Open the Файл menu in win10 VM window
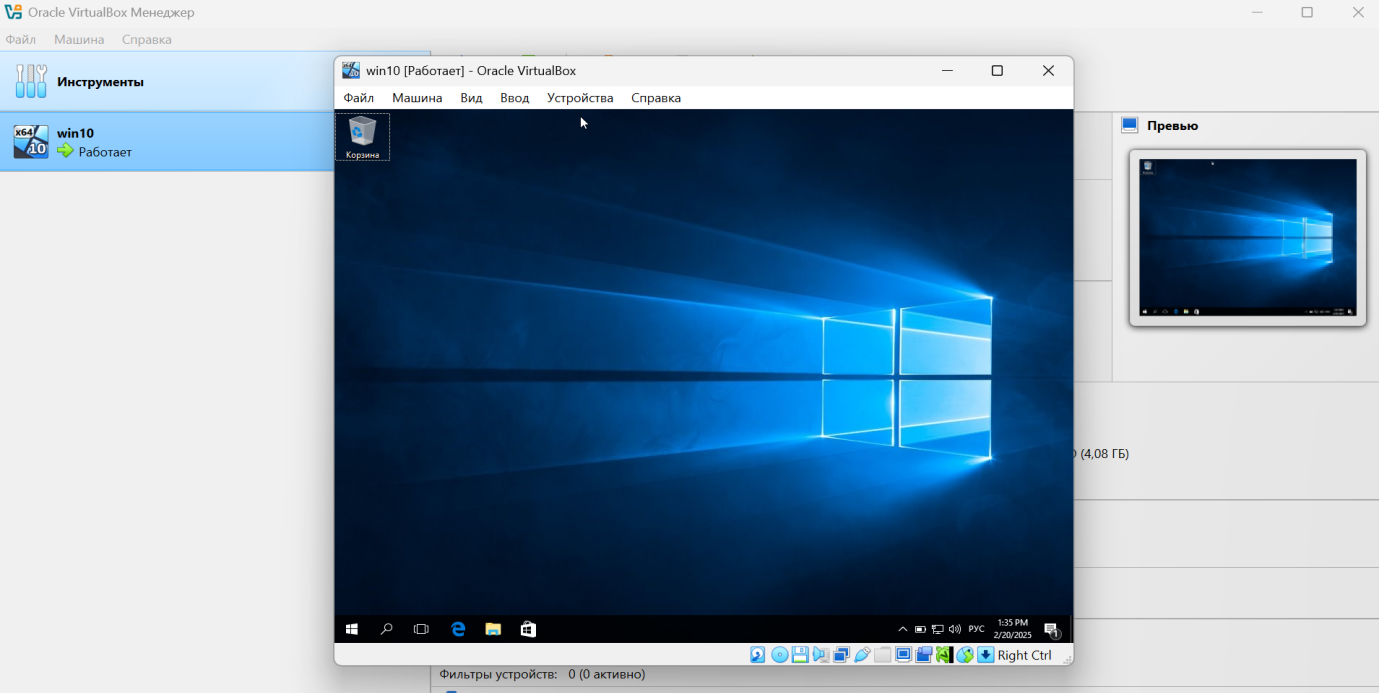 tap(359, 98)
